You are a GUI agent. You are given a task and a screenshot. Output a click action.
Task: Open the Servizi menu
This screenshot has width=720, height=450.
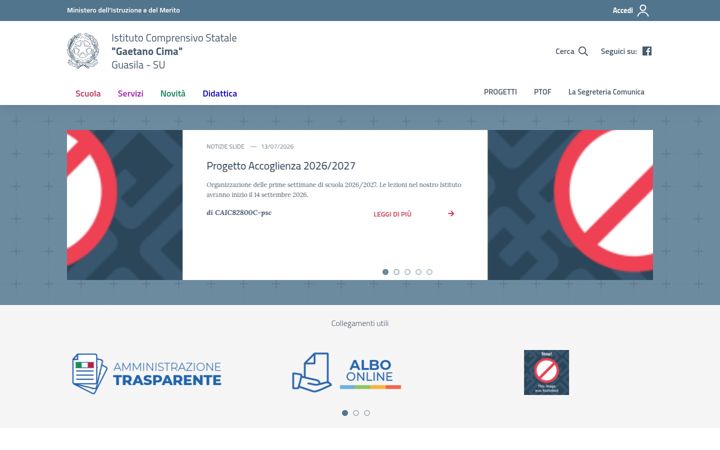pyautogui.click(x=130, y=93)
